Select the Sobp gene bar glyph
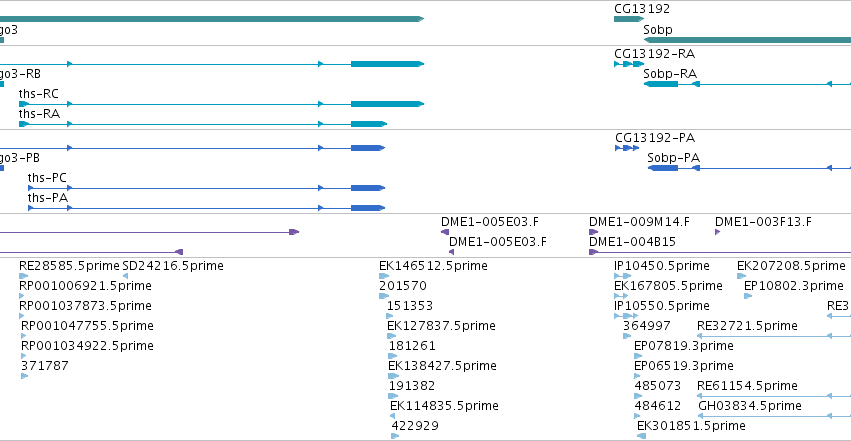Screen dimensions: 851x441 (x=747, y=40)
